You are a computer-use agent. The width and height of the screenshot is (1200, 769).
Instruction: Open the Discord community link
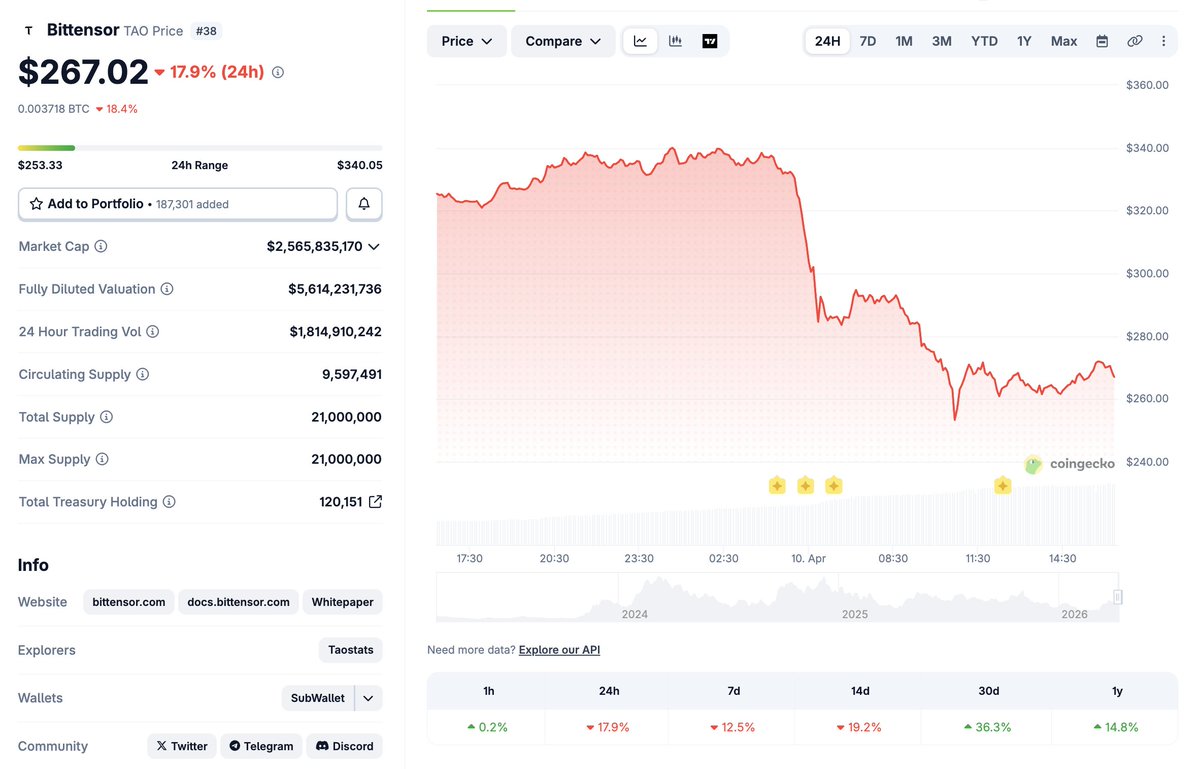click(344, 746)
